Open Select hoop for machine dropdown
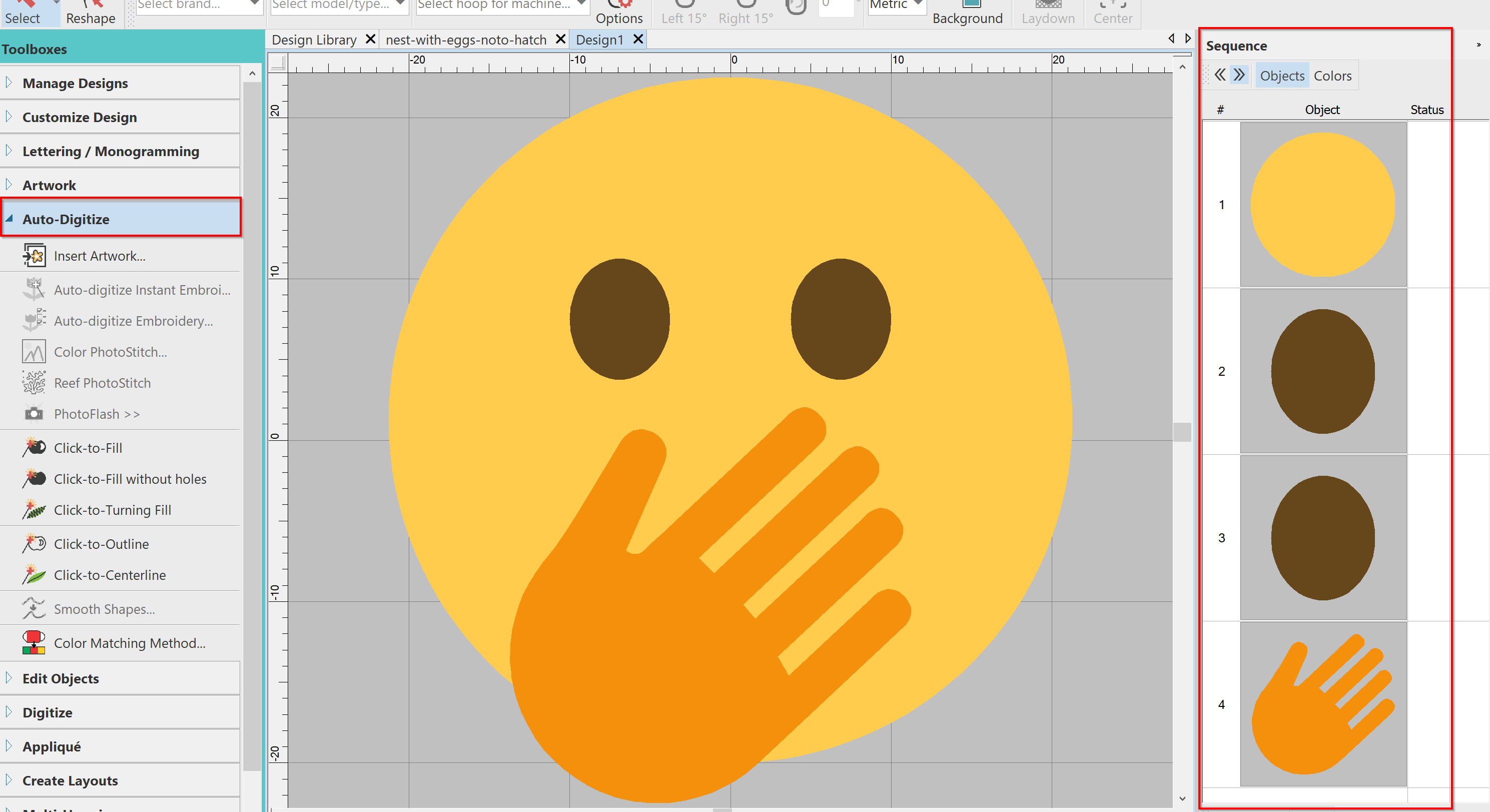The height and width of the screenshot is (812, 1490). (x=502, y=6)
